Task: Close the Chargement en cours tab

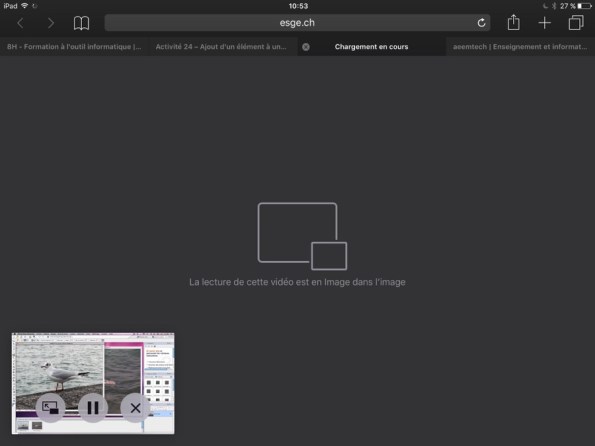Action: pos(306,47)
